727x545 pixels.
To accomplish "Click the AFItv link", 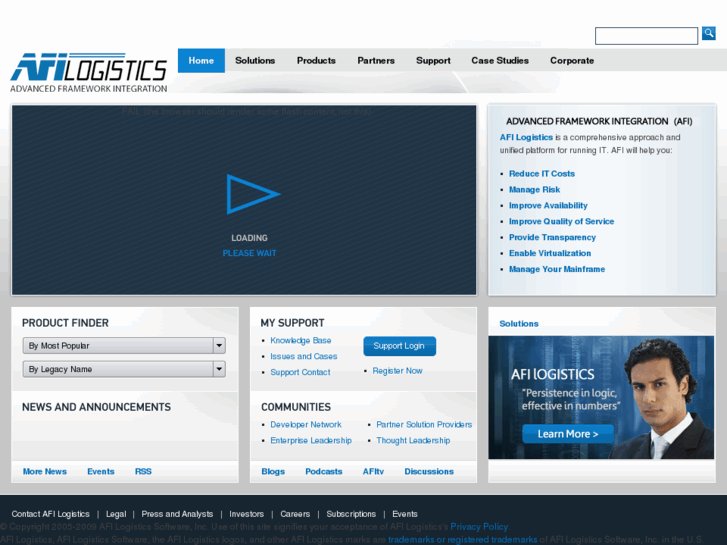I will [x=373, y=471].
